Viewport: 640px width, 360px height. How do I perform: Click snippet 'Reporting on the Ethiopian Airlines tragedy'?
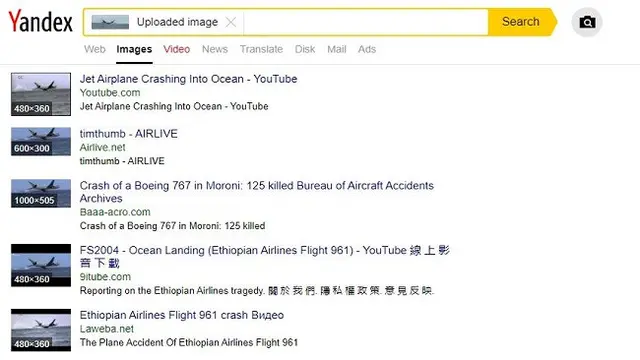coord(172,291)
